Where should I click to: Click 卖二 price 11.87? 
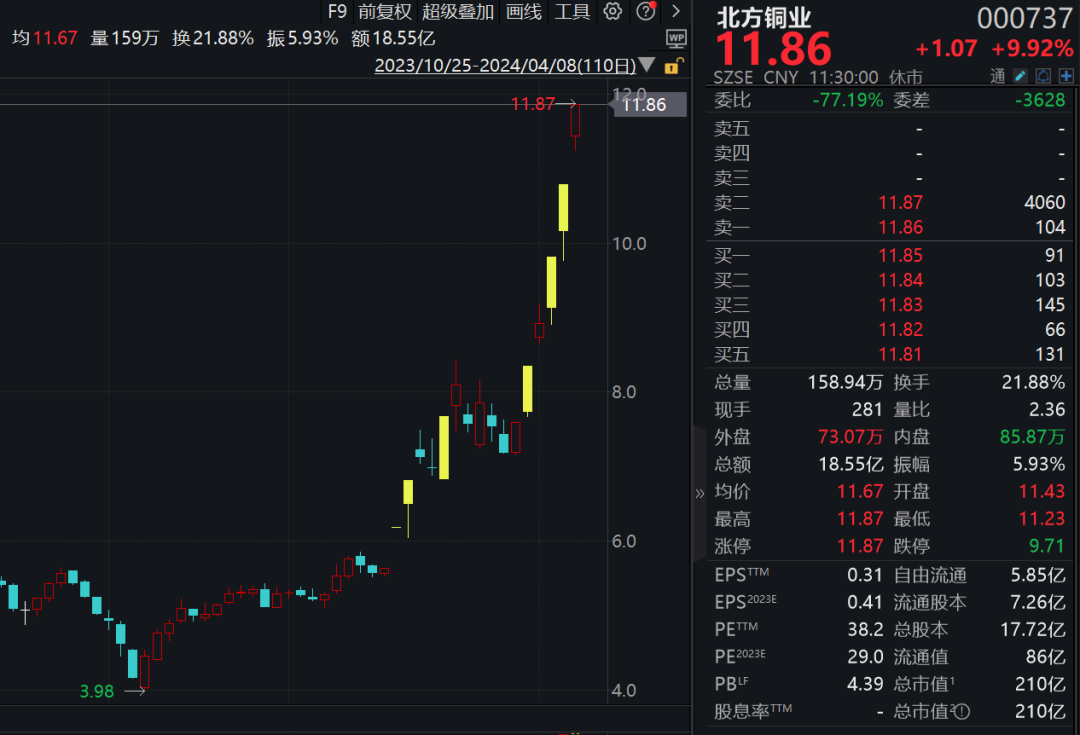[x=900, y=203]
